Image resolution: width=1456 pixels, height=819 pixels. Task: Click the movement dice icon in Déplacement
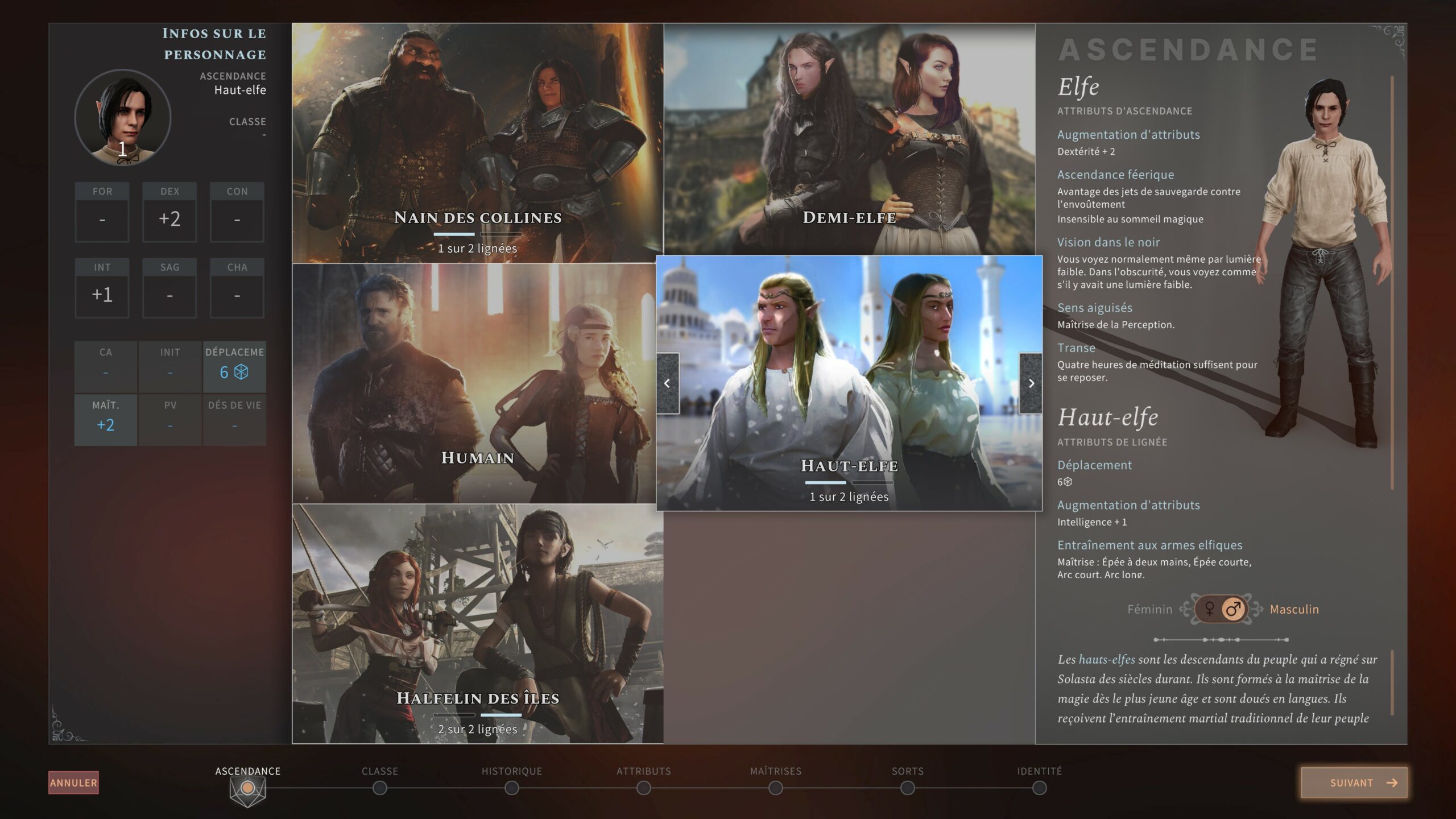242,372
